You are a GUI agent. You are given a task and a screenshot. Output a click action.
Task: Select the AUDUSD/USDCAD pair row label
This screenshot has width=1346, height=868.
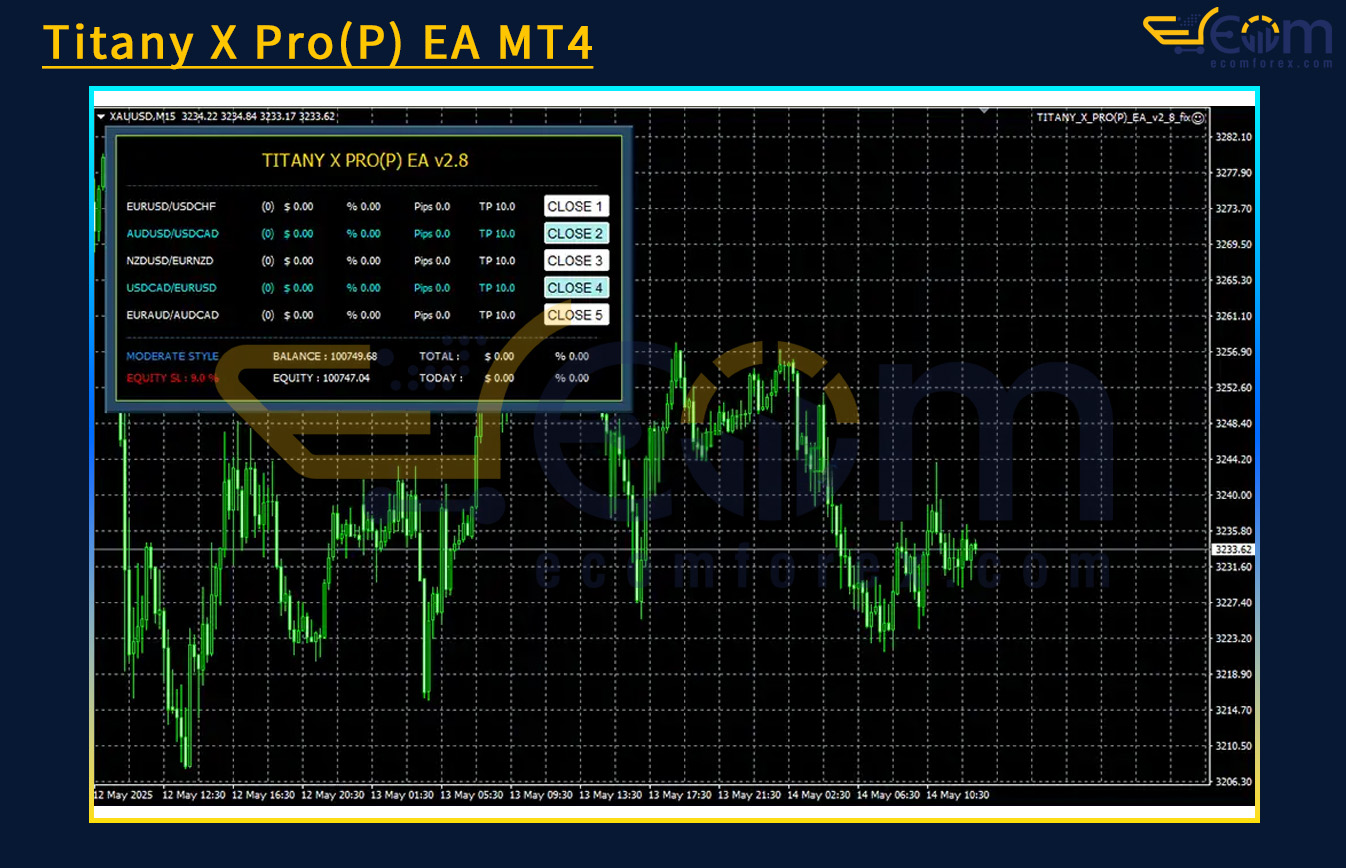172,234
